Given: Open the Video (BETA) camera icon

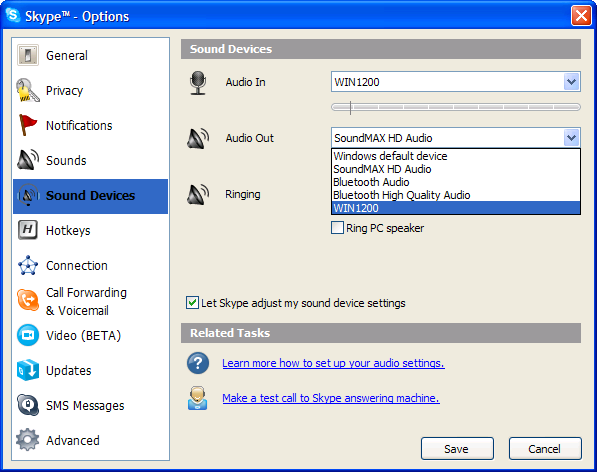Looking at the screenshot, I should [x=28, y=335].
